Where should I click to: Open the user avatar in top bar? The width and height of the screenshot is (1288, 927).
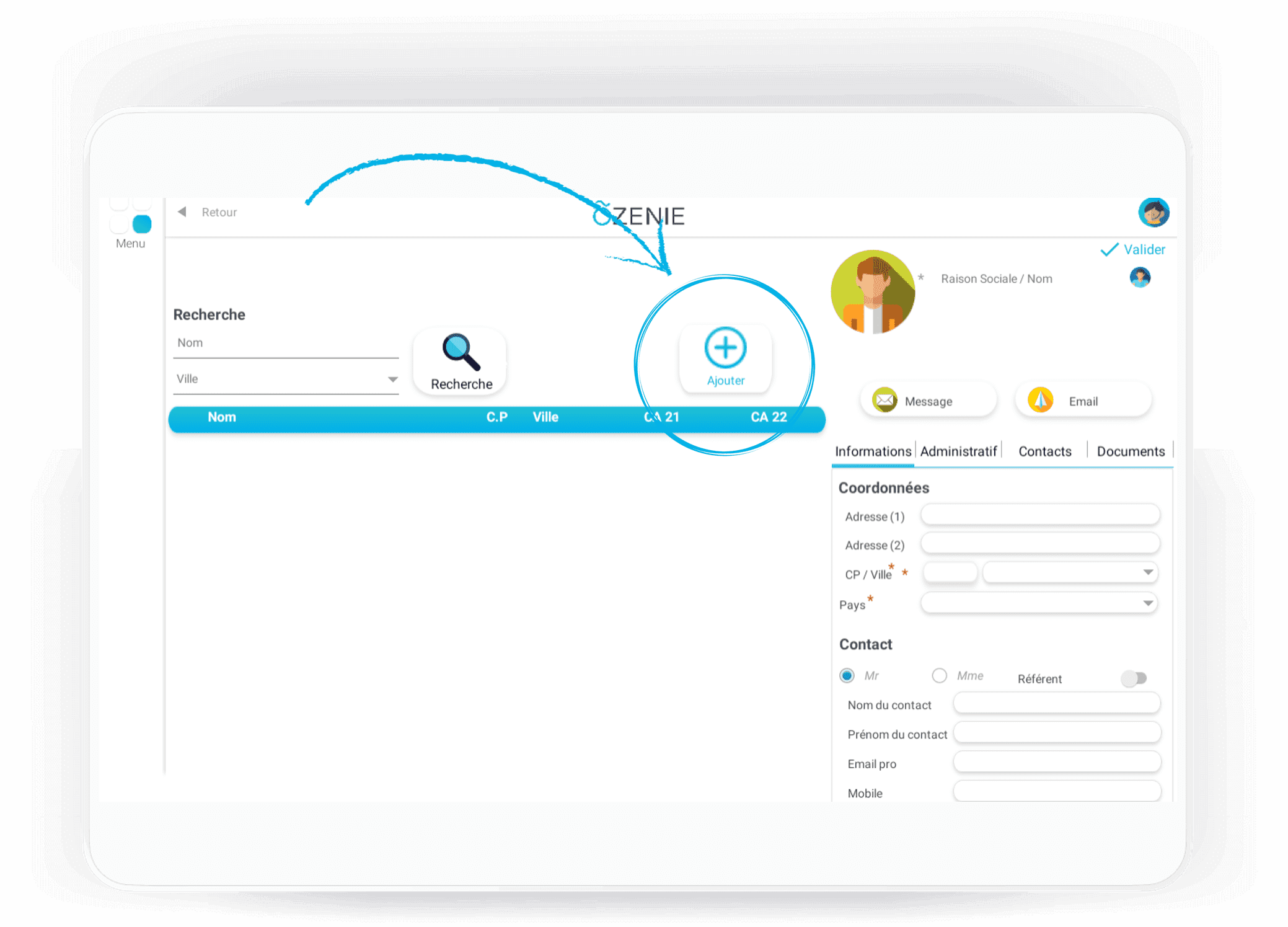click(x=1153, y=213)
